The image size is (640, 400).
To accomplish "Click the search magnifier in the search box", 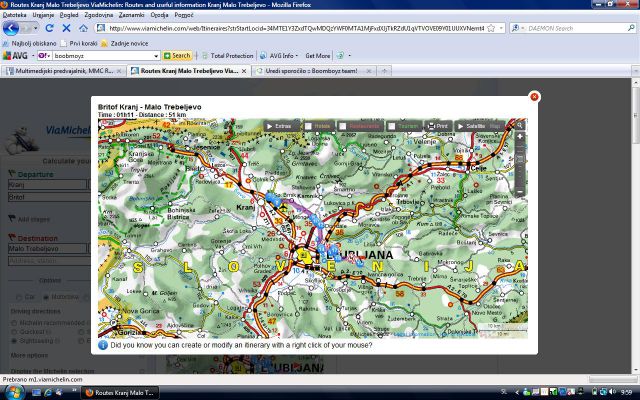I will (x=631, y=28).
